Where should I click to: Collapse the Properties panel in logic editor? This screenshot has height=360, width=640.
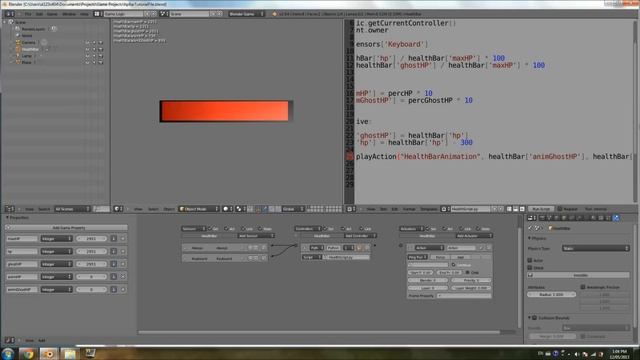coord(8,218)
